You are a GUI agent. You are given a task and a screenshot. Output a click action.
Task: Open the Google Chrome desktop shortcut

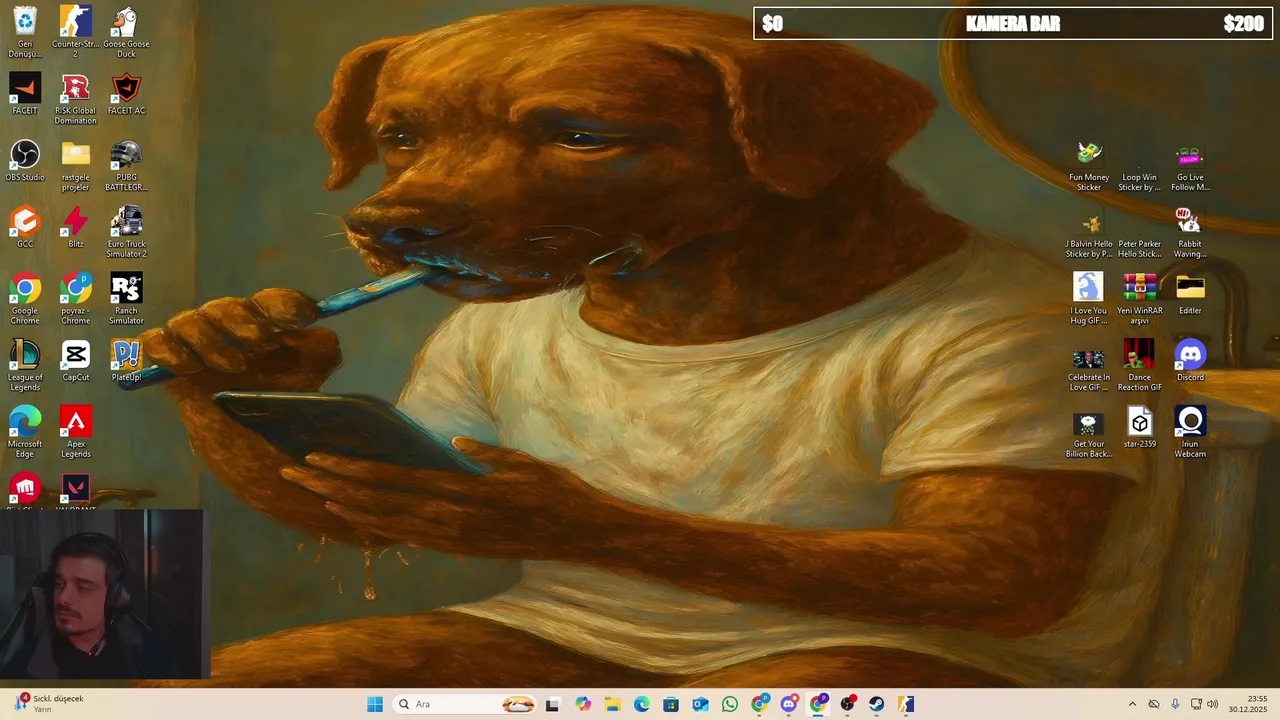click(x=25, y=299)
